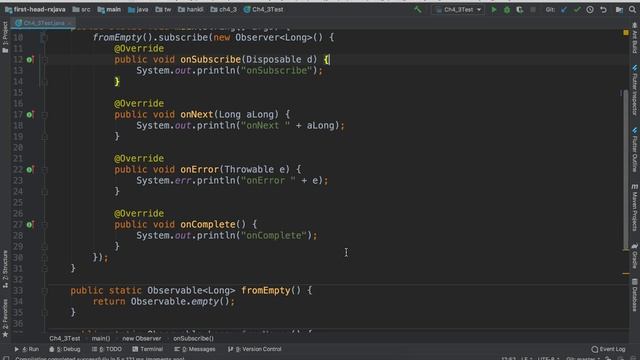
Task: Run Ch4_3Test with the green play button
Action: click(x=494, y=9)
